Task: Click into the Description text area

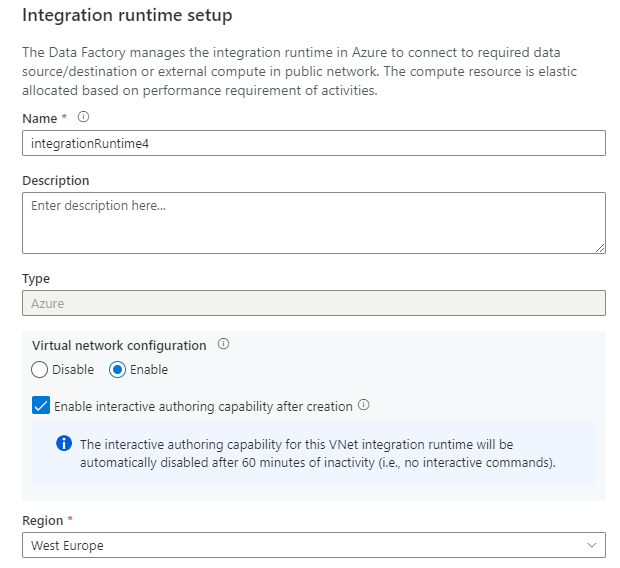Action: coord(313,222)
